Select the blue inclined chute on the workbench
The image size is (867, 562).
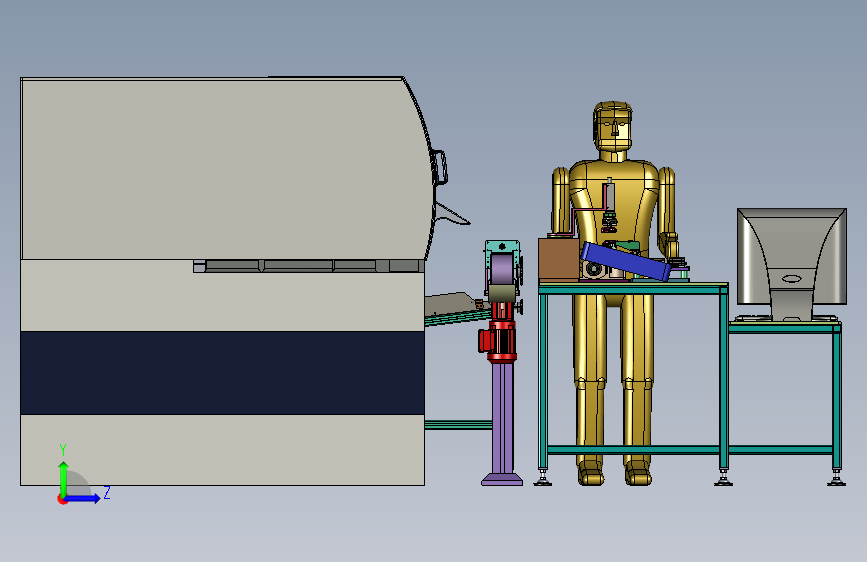pyautogui.click(x=625, y=261)
